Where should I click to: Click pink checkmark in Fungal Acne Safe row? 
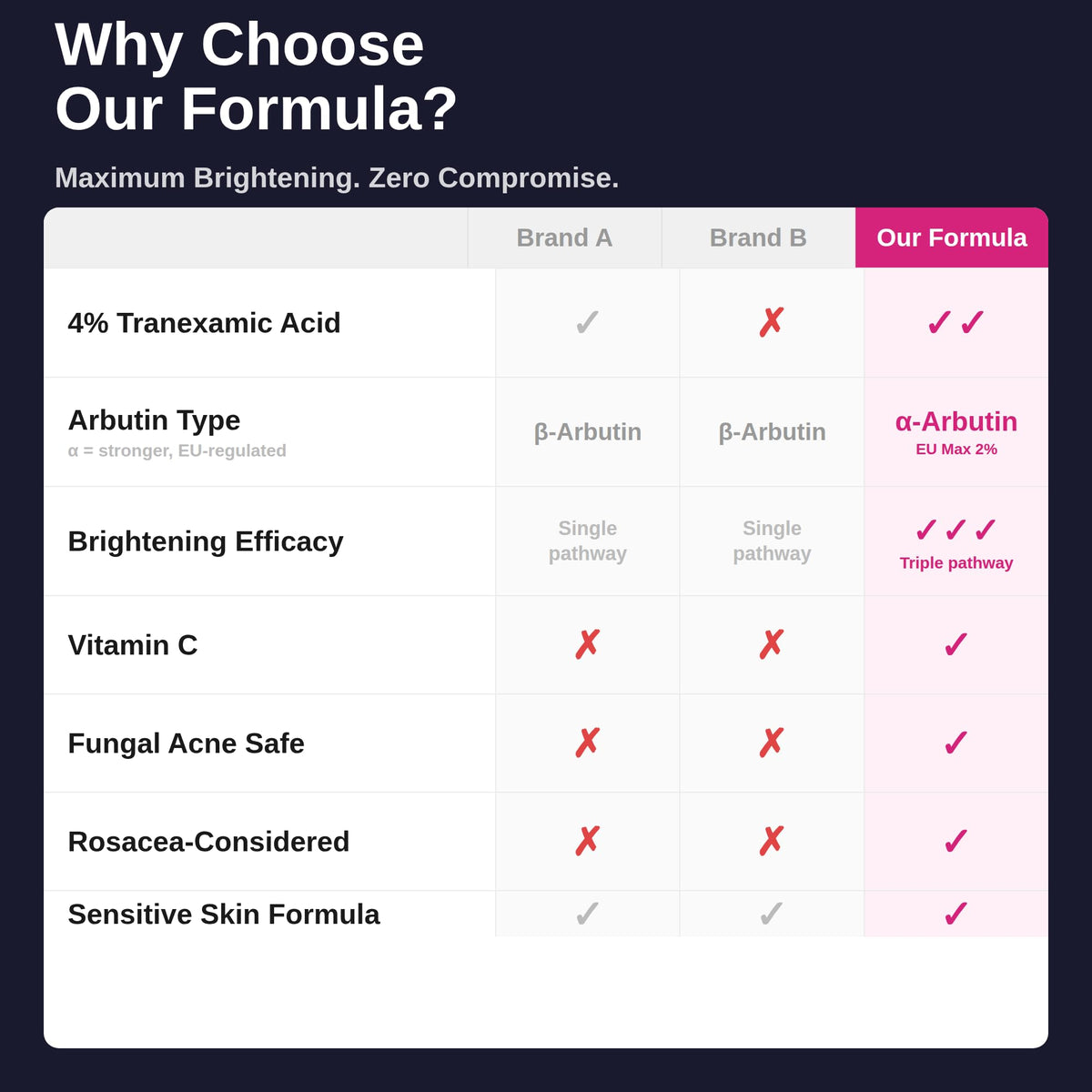pos(955,743)
